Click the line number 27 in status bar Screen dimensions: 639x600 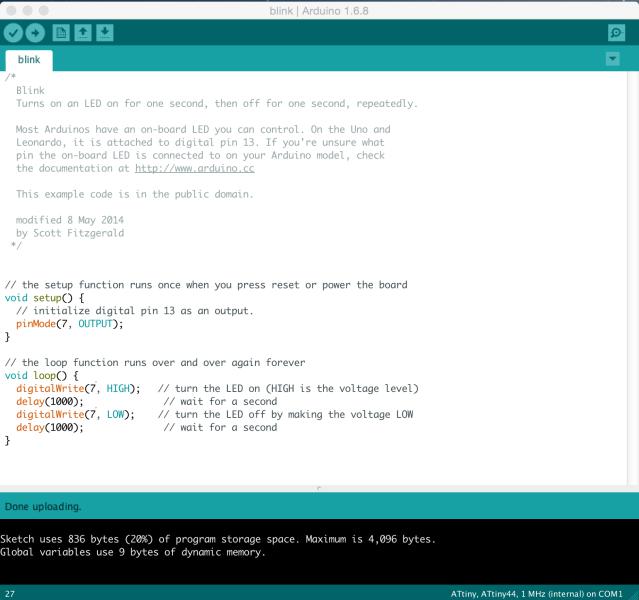(x=9, y=594)
